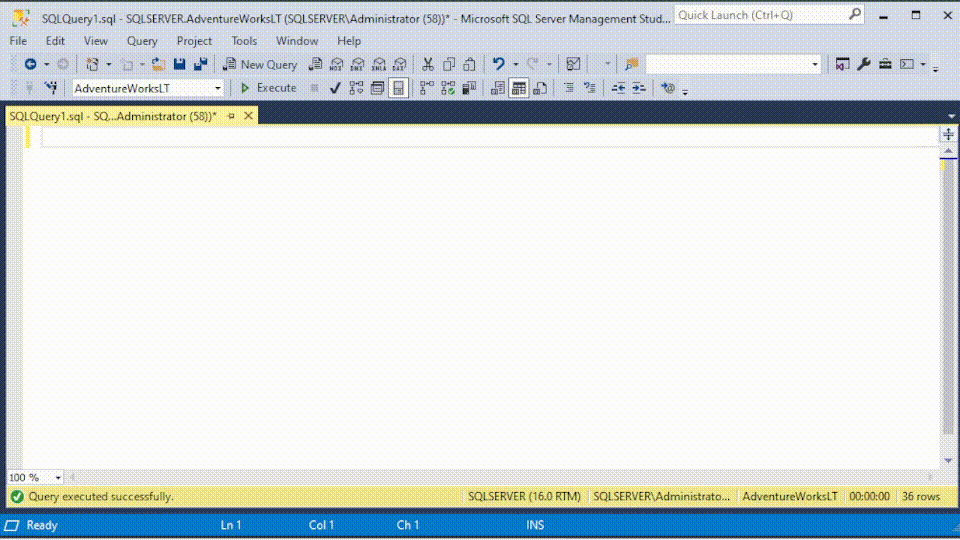The image size is (960, 540).
Task: Open the Tools menu
Action: click(x=244, y=41)
